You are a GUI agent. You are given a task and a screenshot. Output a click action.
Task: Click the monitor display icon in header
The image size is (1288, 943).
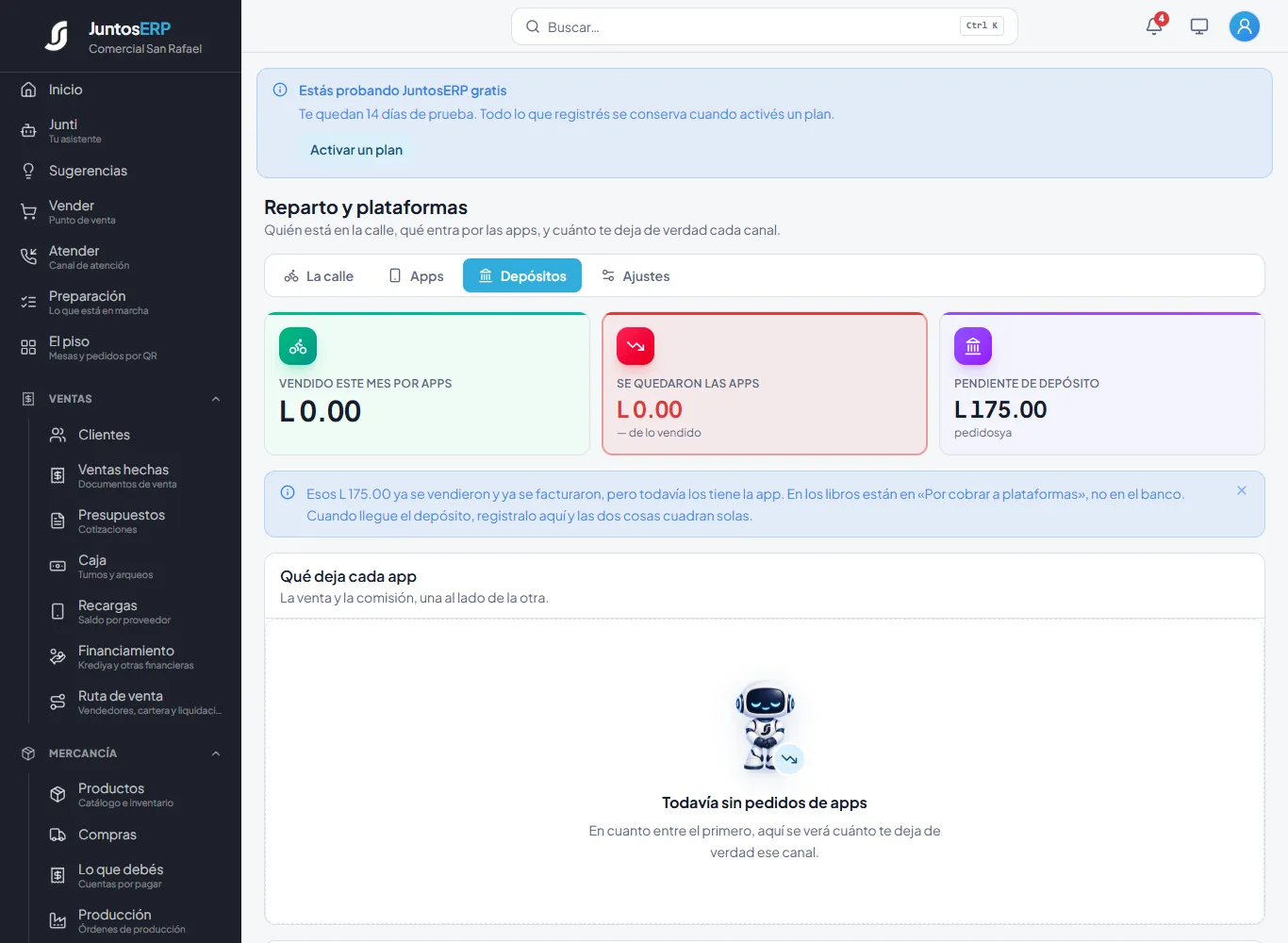1199,26
